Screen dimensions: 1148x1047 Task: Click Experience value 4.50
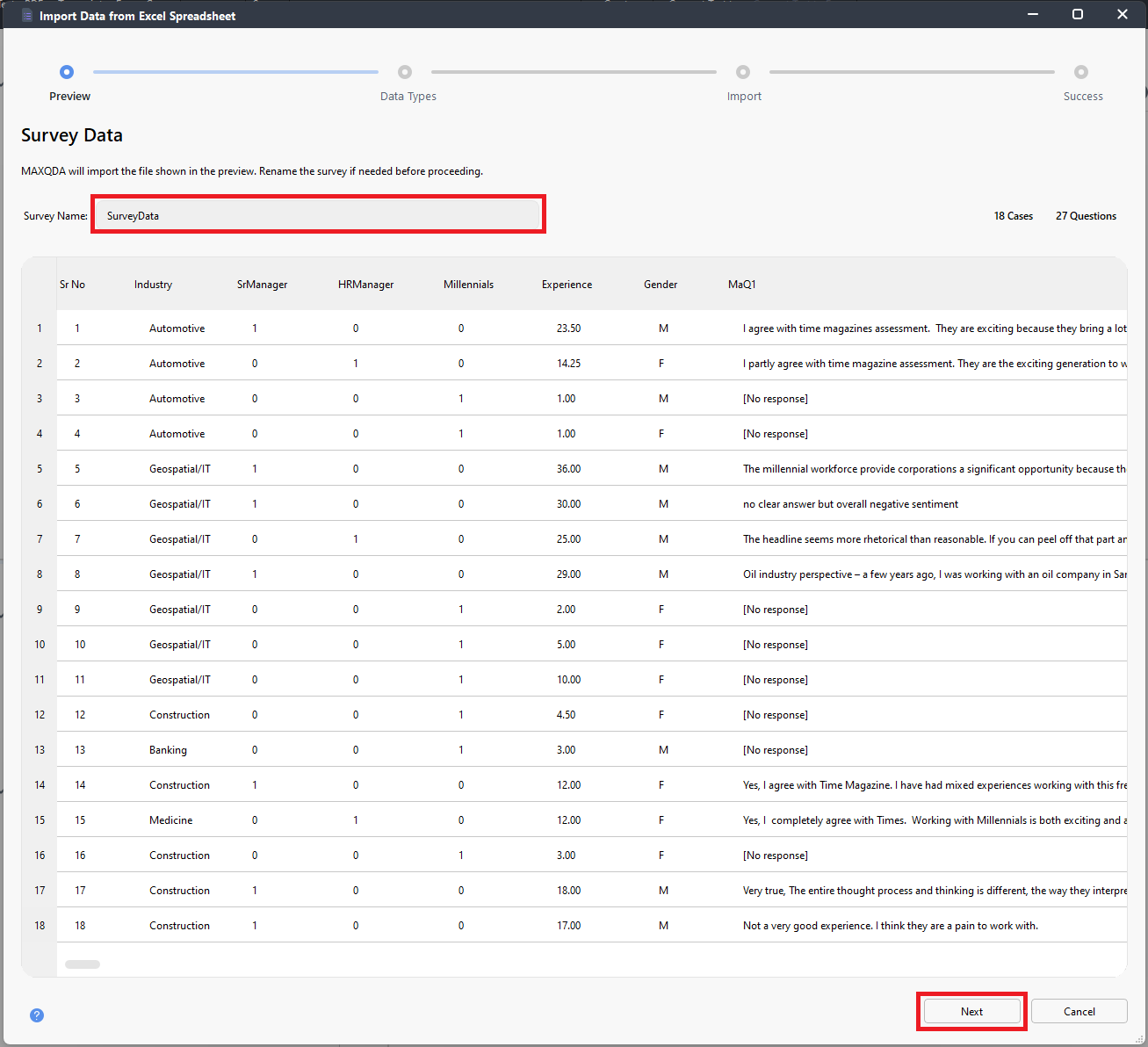coord(566,715)
